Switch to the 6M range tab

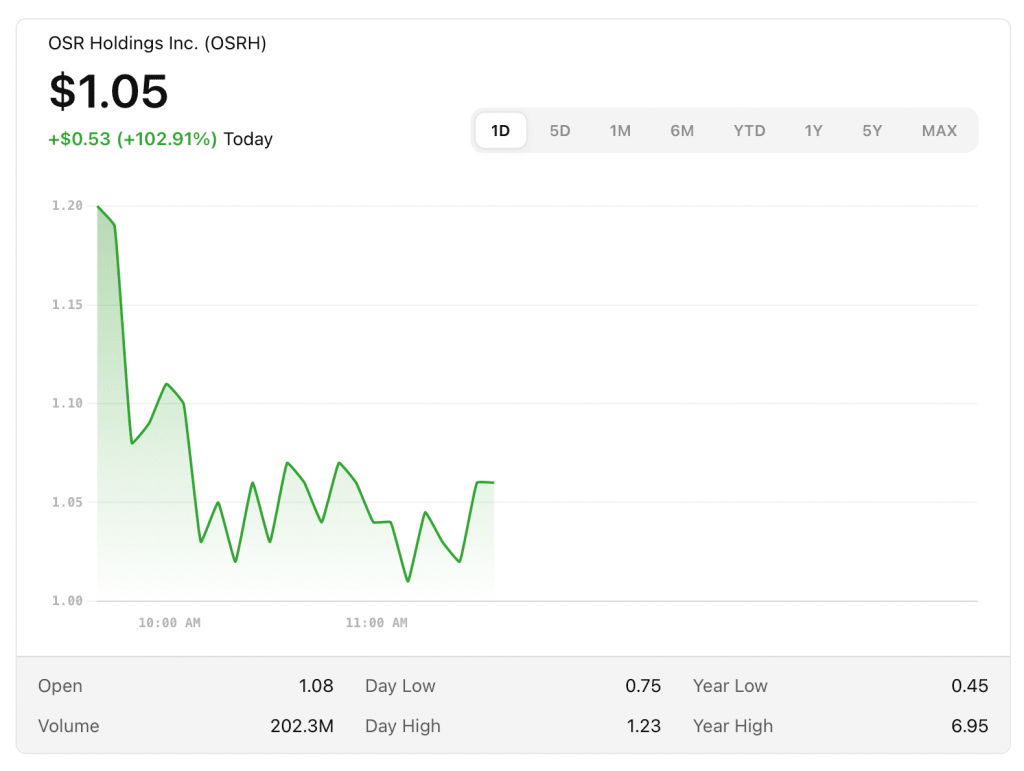coord(682,131)
